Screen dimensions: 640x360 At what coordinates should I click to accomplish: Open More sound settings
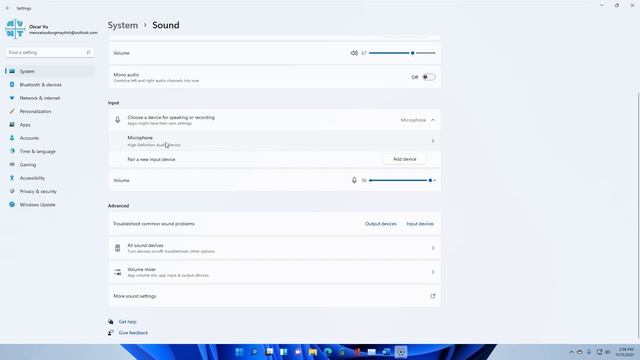pyautogui.click(x=274, y=296)
